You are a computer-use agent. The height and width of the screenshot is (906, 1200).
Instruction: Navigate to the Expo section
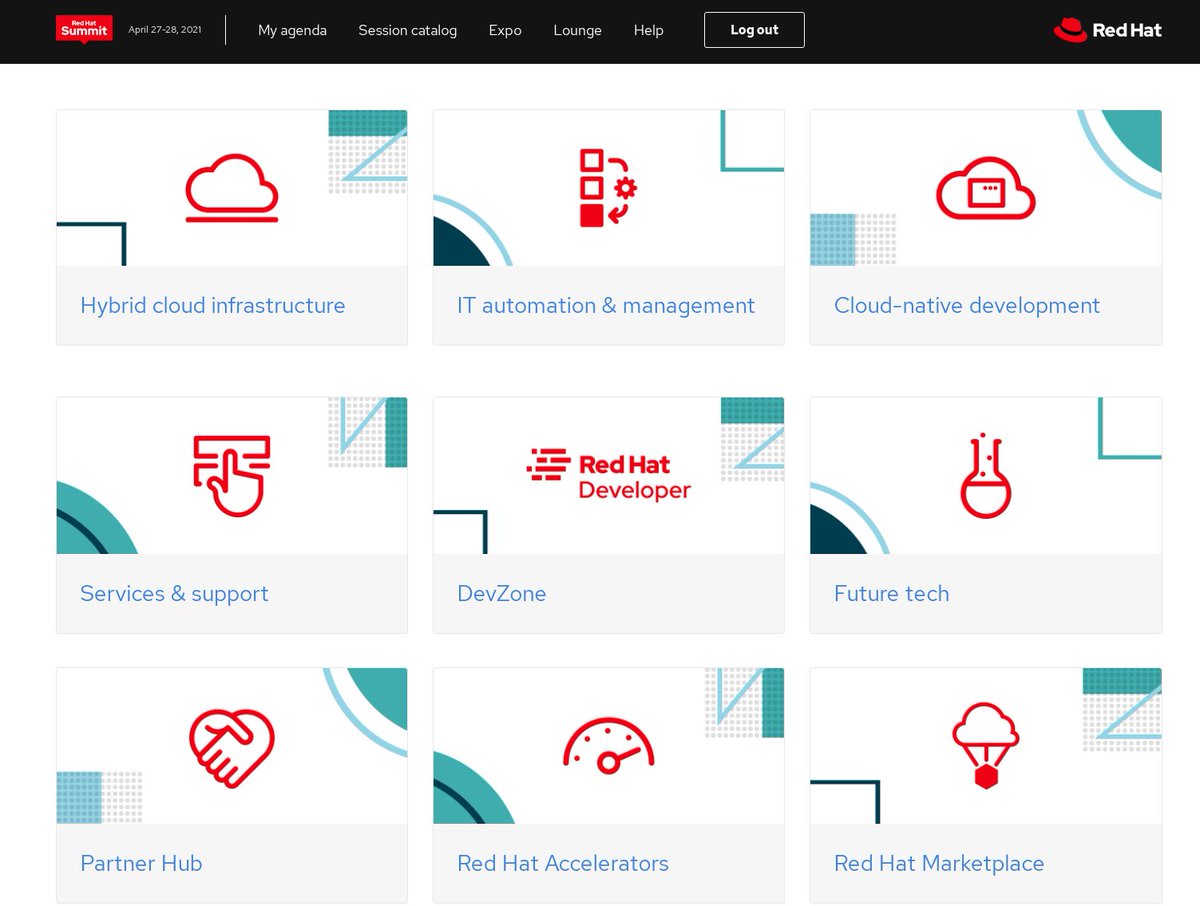[x=505, y=31]
